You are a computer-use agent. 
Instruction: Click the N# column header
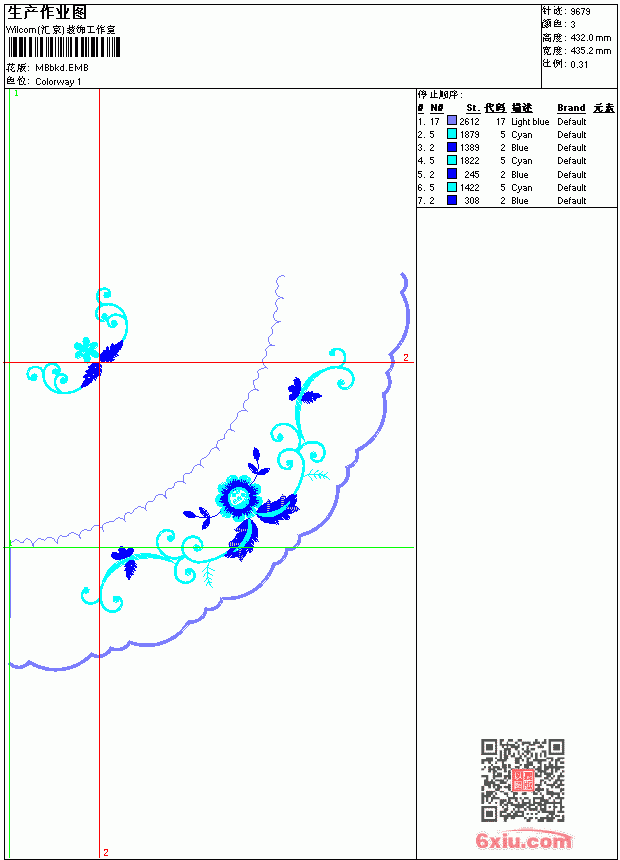click(x=436, y=108)
